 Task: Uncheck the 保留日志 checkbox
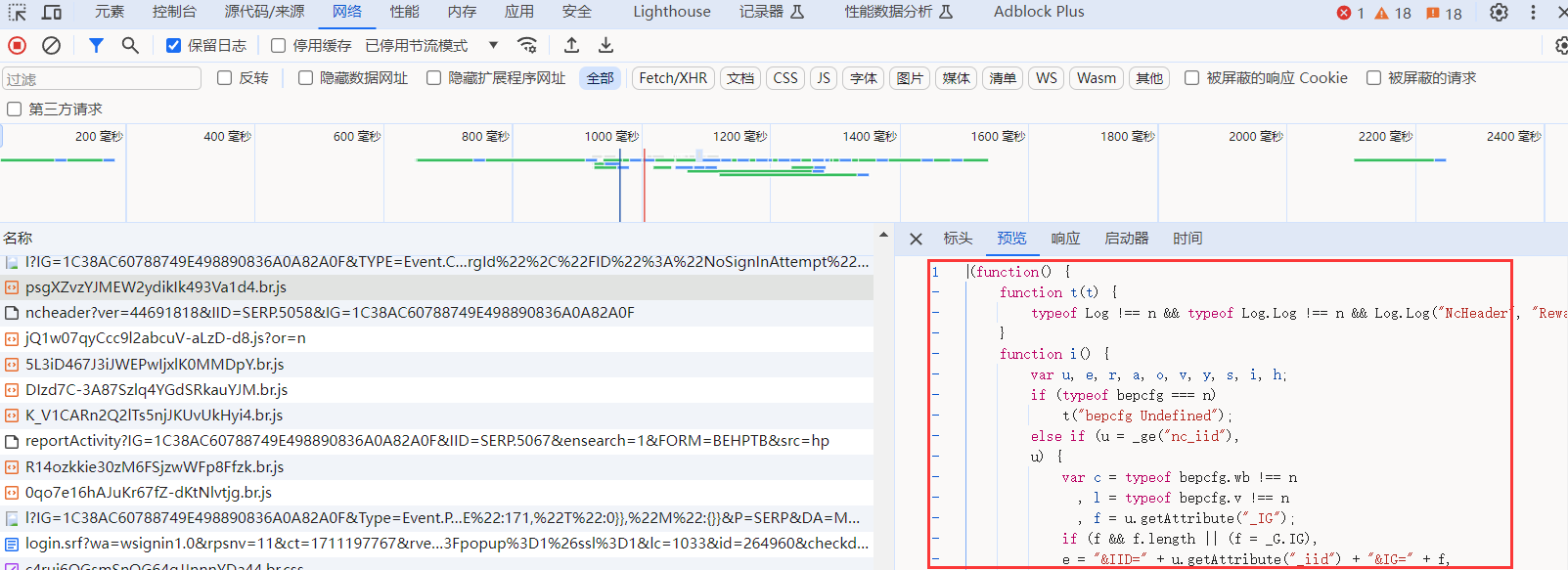[x=174, y=46]
